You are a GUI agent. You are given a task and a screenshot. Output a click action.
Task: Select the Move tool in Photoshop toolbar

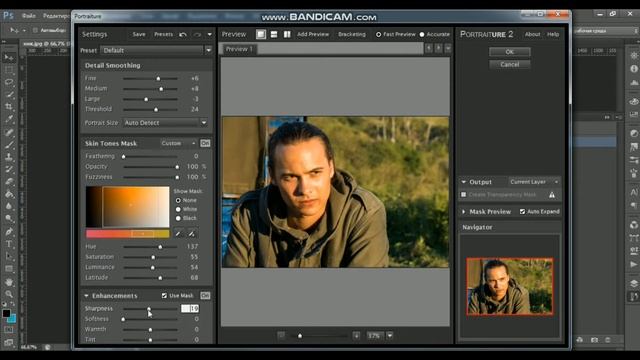point(9,57)
